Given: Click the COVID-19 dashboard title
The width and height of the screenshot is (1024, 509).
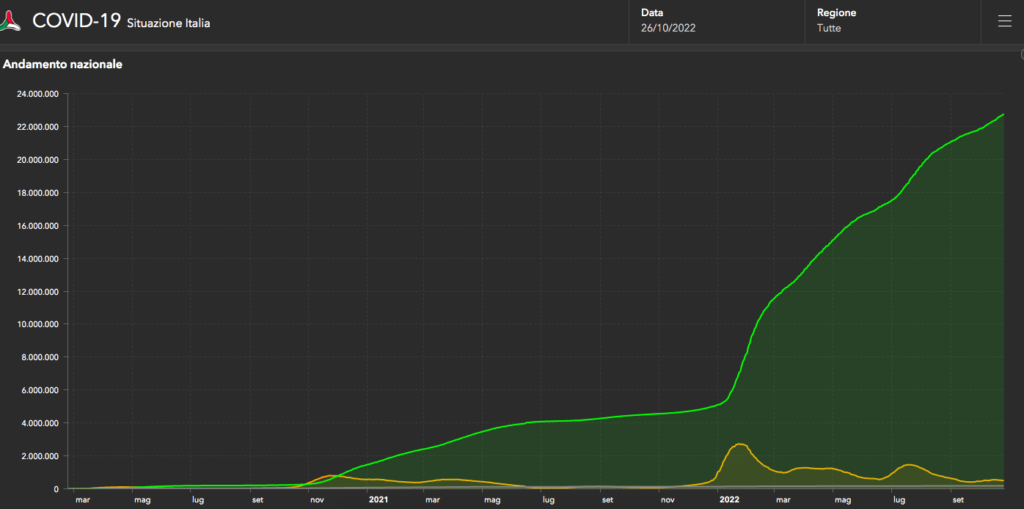Looking at the screenshot, I should click(x=76, y=21).
